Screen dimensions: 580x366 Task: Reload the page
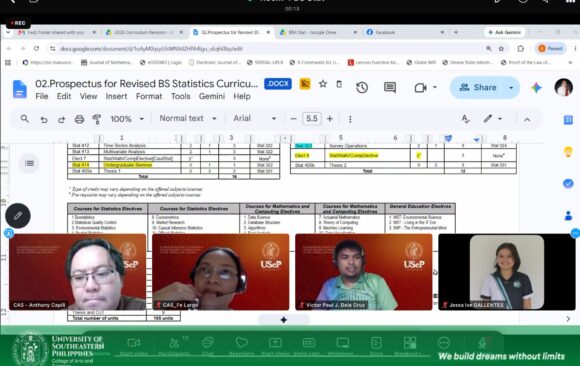[36, 48]
